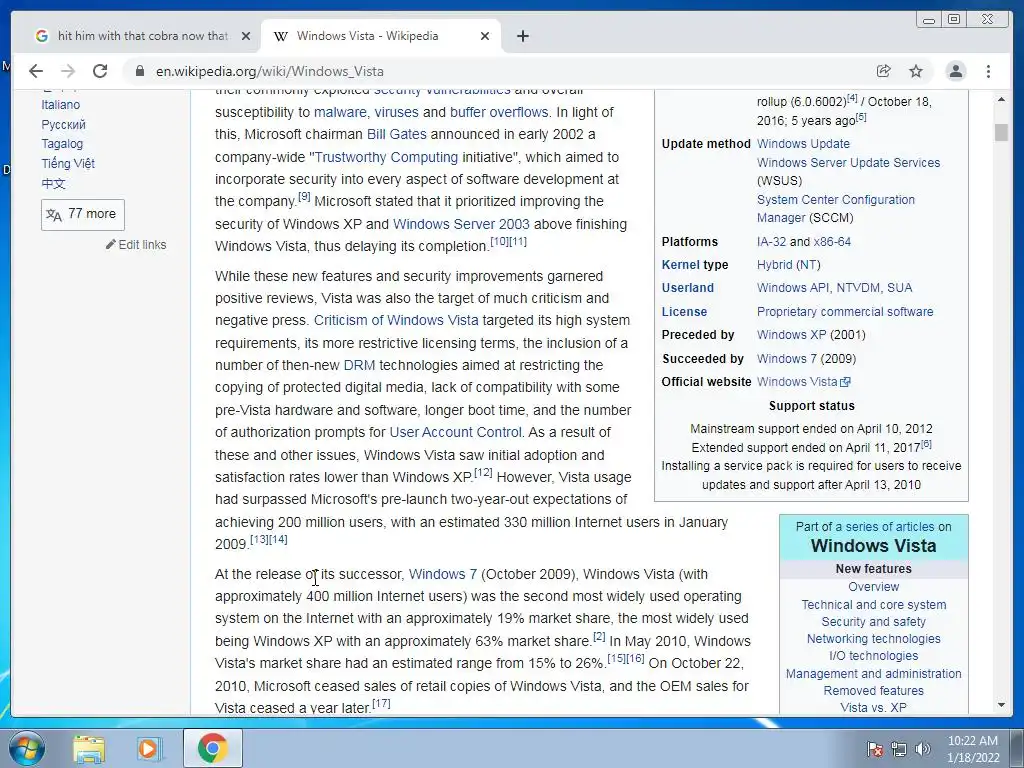
Task: Open Technical and core system link
Action: (x=874, y=605)
